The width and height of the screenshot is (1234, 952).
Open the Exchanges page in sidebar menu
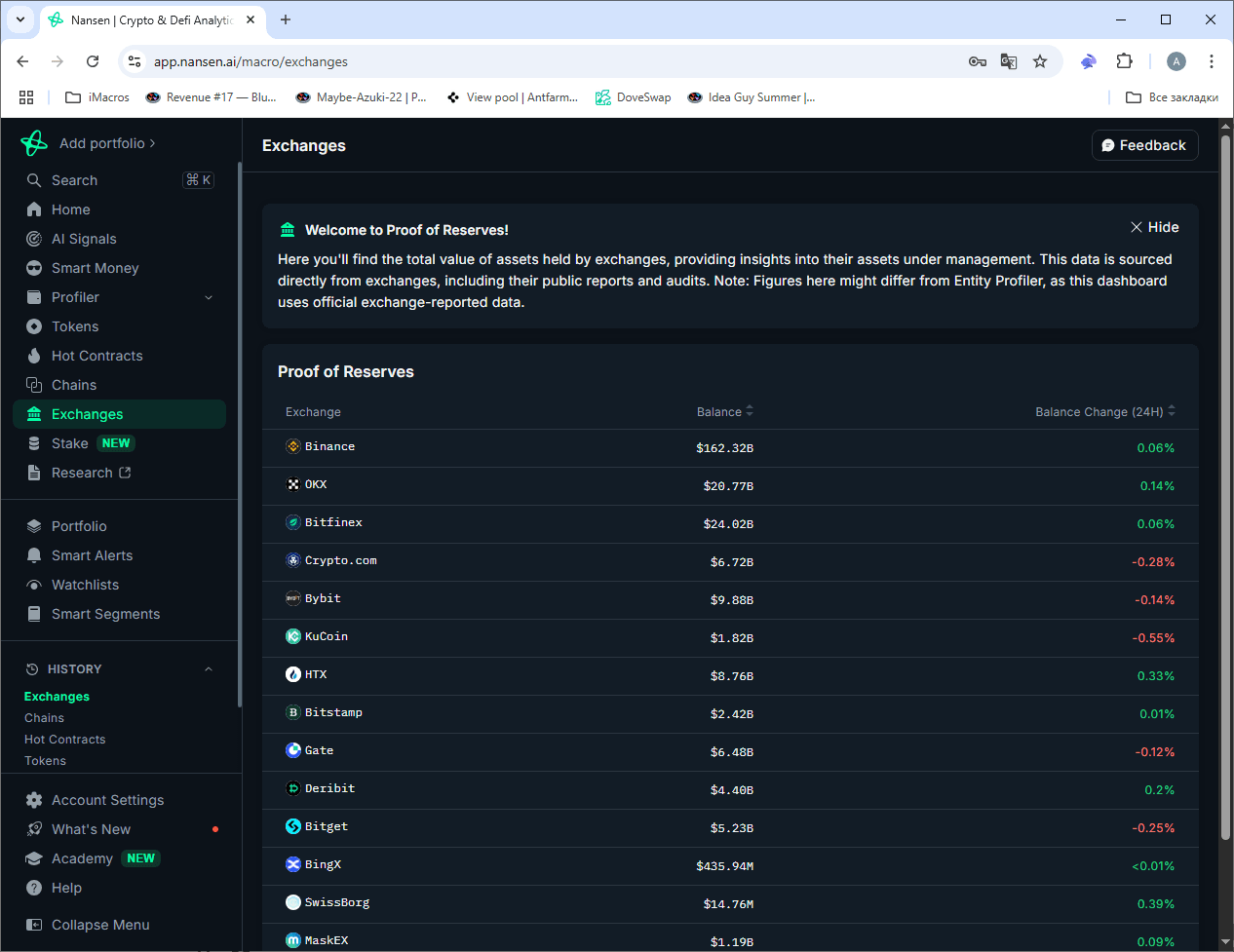coord(120,414)
